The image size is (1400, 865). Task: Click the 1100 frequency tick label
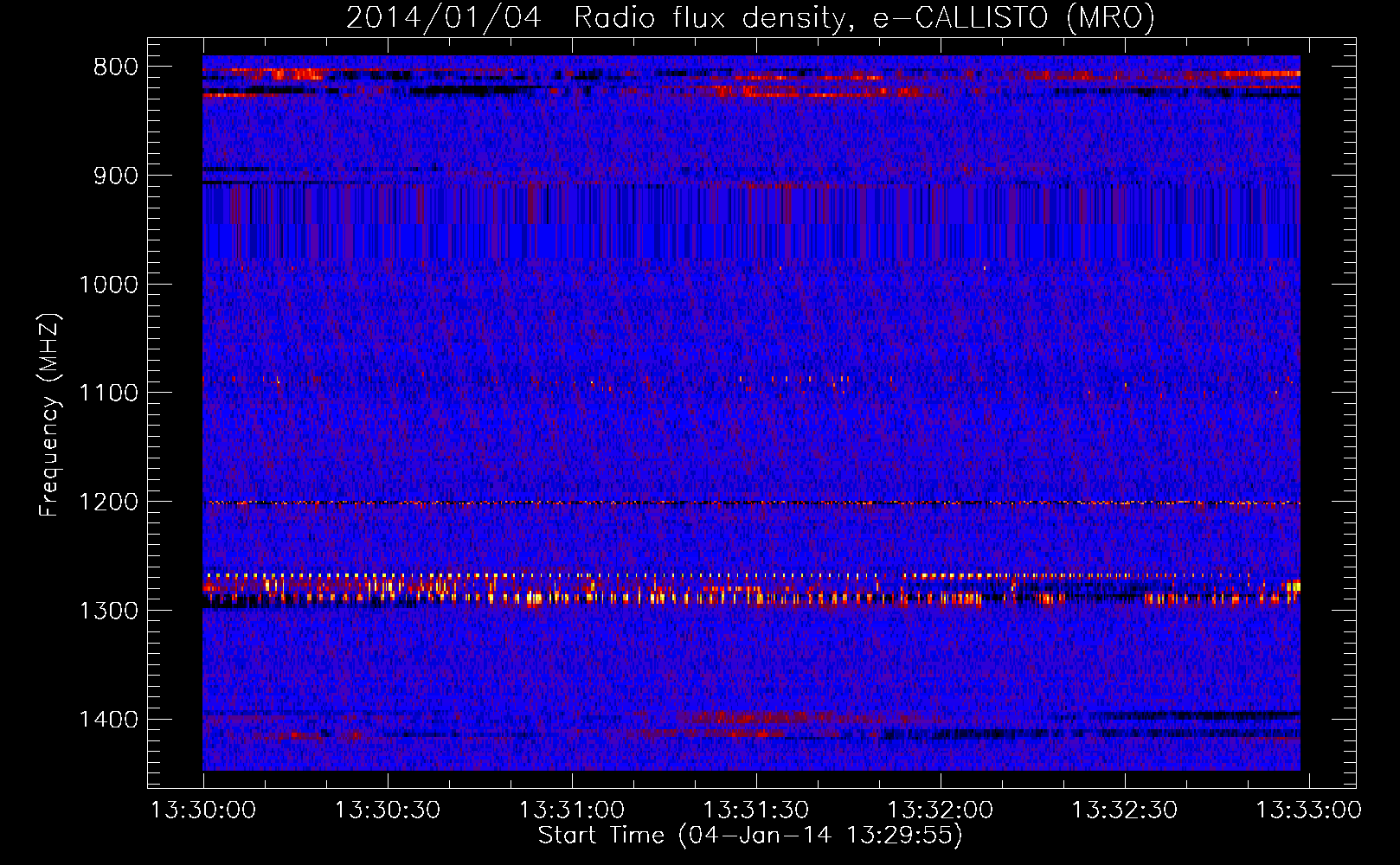[109, 394]
